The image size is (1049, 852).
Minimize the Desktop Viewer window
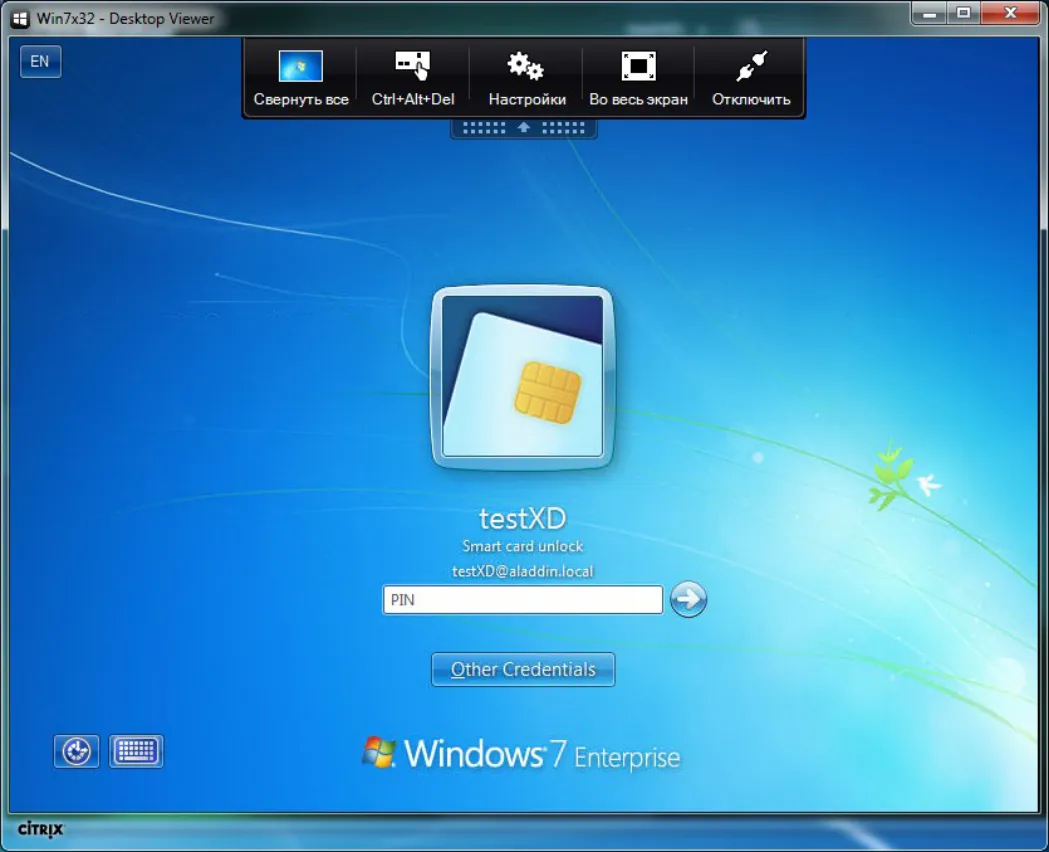click(x=929, y=13)
